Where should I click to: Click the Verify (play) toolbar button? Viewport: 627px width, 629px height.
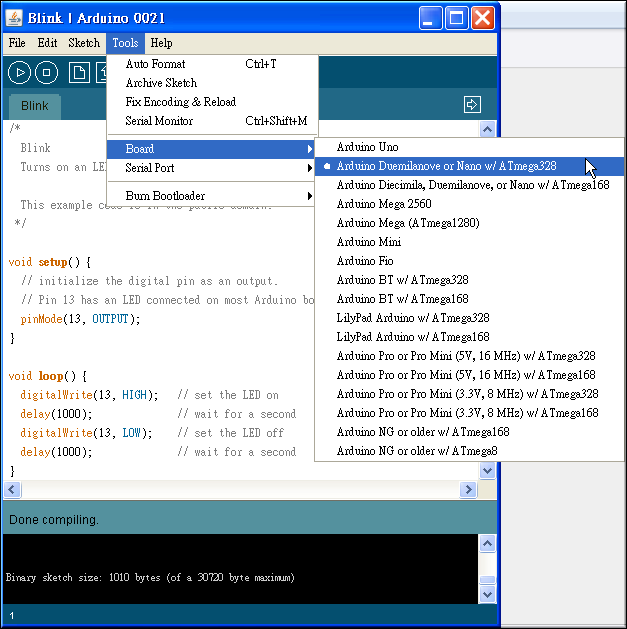[x=19, y=73]
